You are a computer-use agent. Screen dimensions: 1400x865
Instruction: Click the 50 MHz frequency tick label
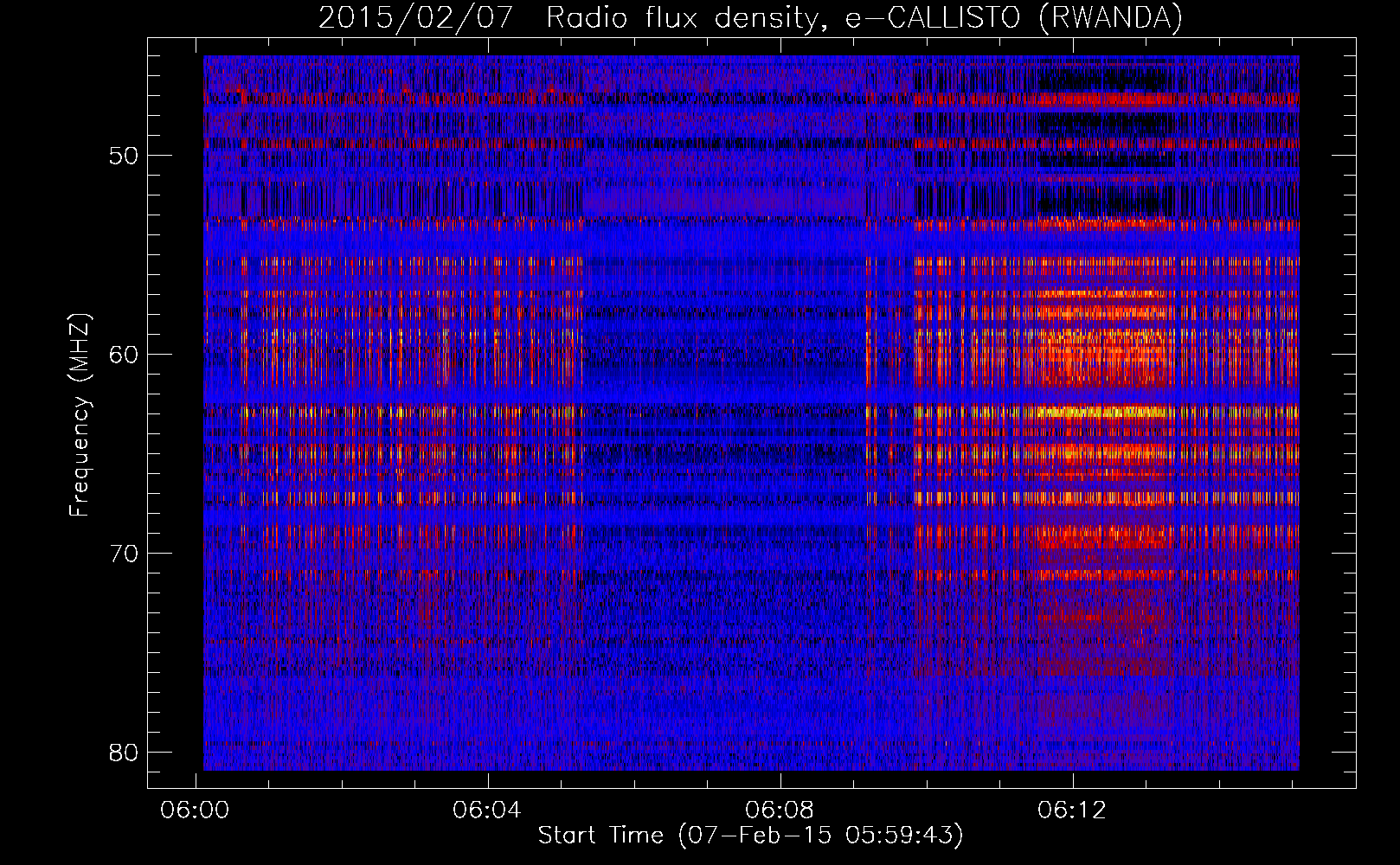point(125,156)
